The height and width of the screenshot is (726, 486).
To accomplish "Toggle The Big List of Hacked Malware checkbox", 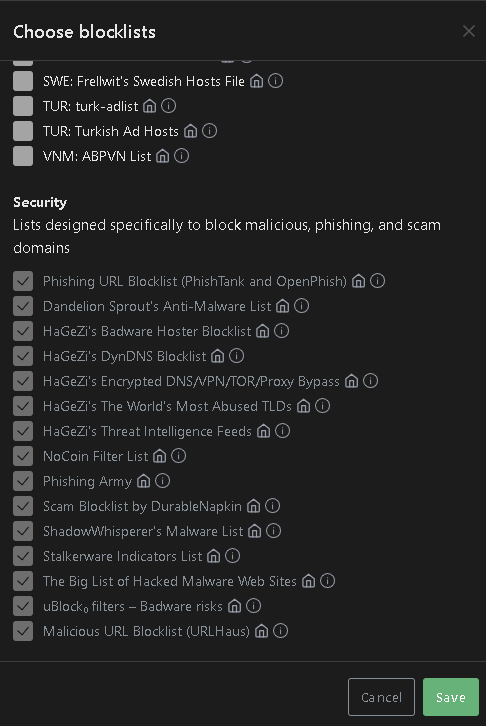I will click(x=23, y=581).
